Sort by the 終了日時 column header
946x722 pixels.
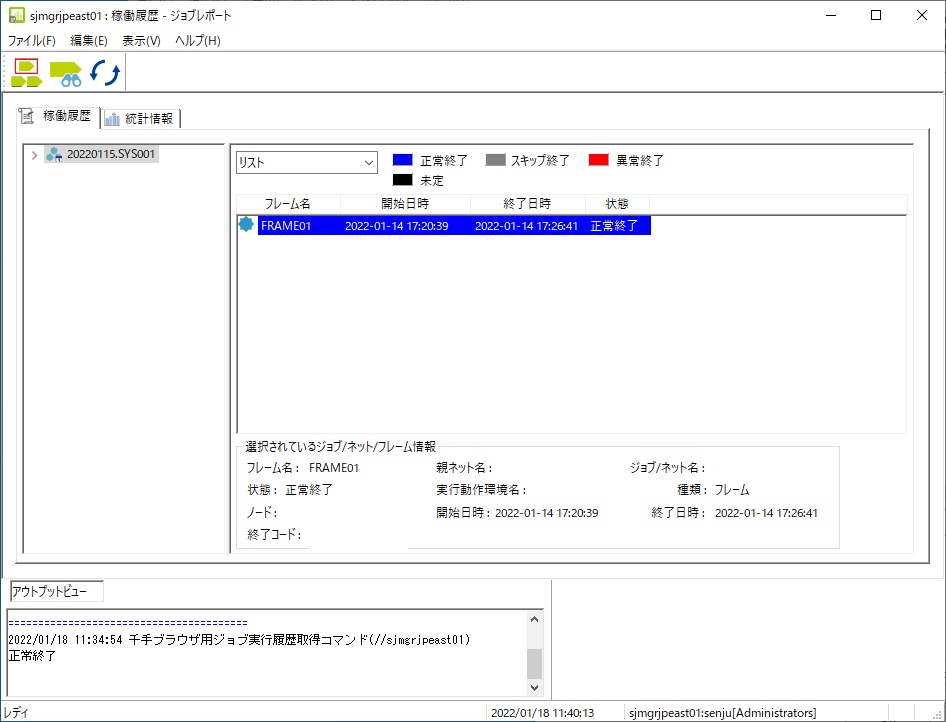coord(527,204)
